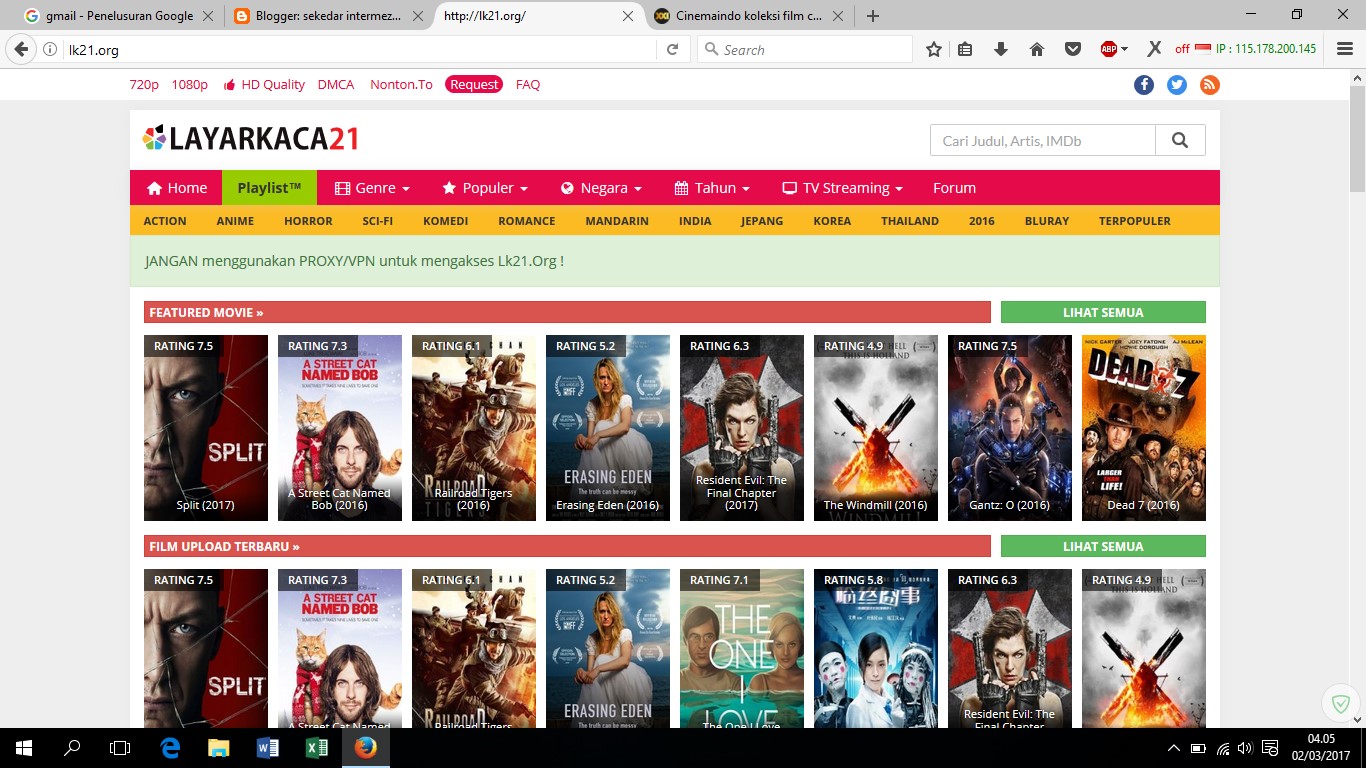
Task: Open a new browser tab
Action: coord(873,16)
